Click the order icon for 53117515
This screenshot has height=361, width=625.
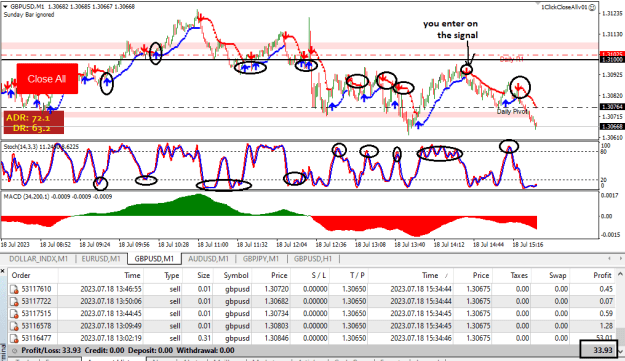point(14,314)
